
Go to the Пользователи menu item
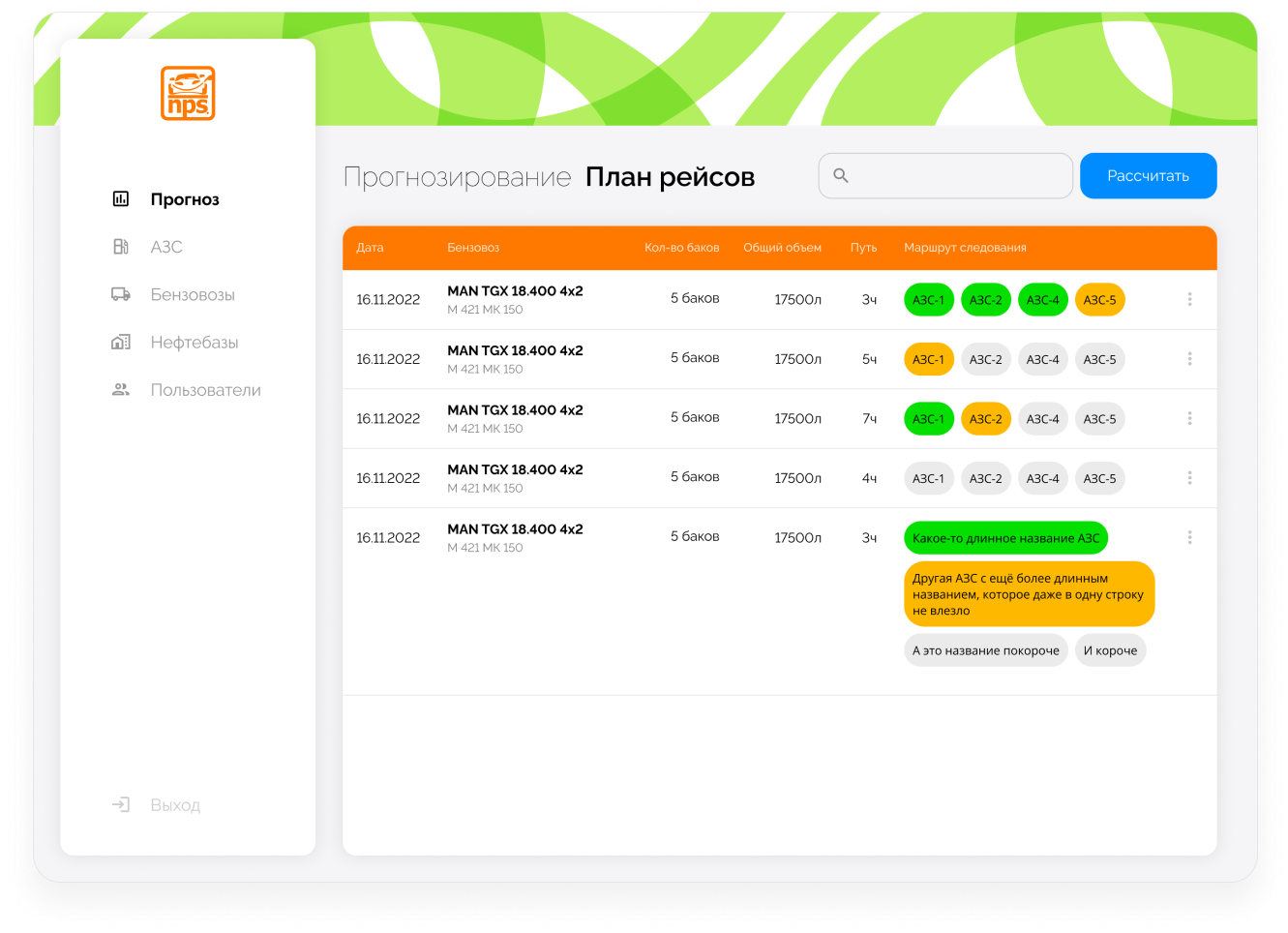pyautogui.click(x=205, y=390)
